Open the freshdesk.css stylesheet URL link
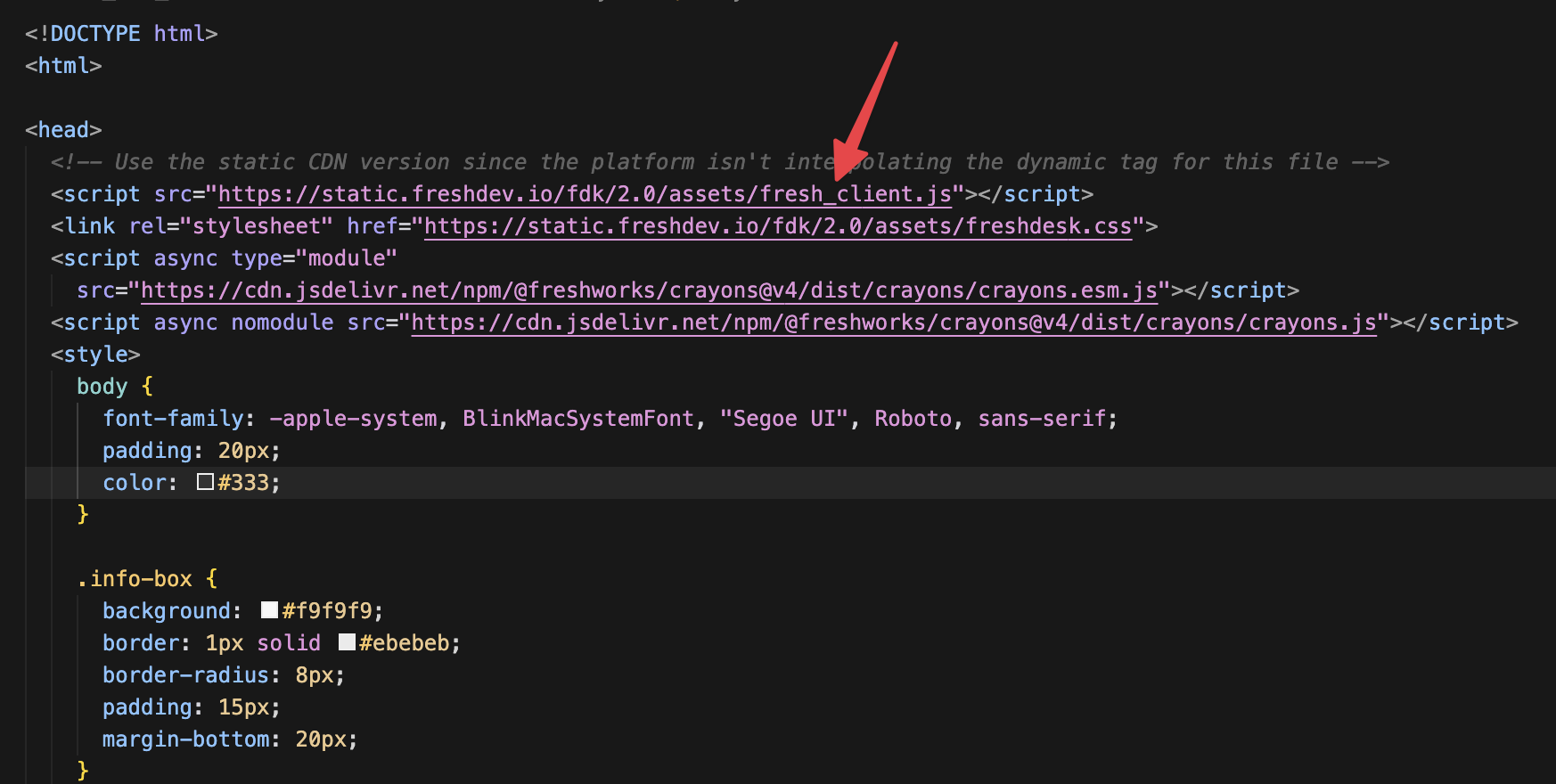The image size is (1556, 784). point(777,226)
